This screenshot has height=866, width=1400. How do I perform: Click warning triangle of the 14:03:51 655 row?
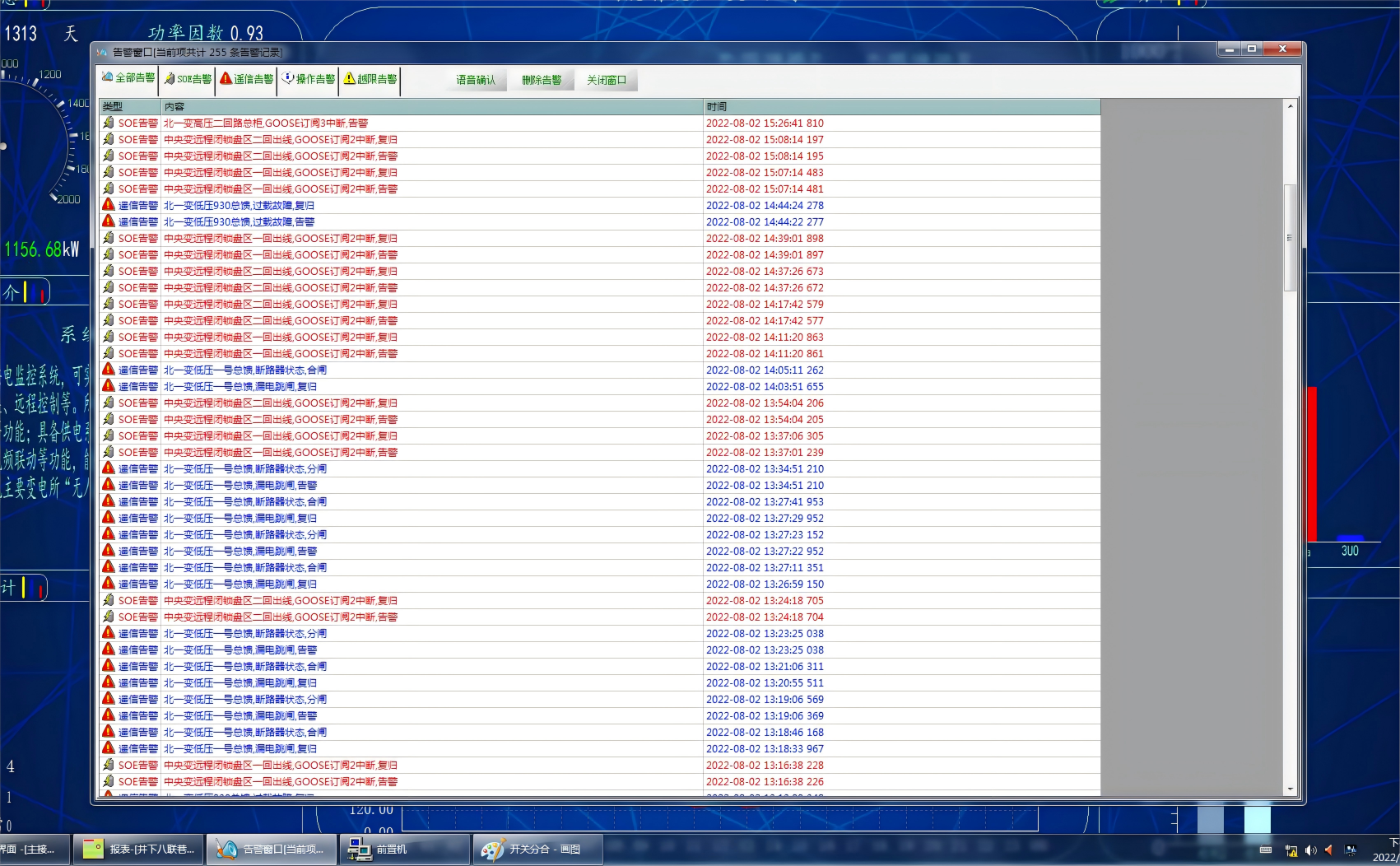(x=109, y=386)
